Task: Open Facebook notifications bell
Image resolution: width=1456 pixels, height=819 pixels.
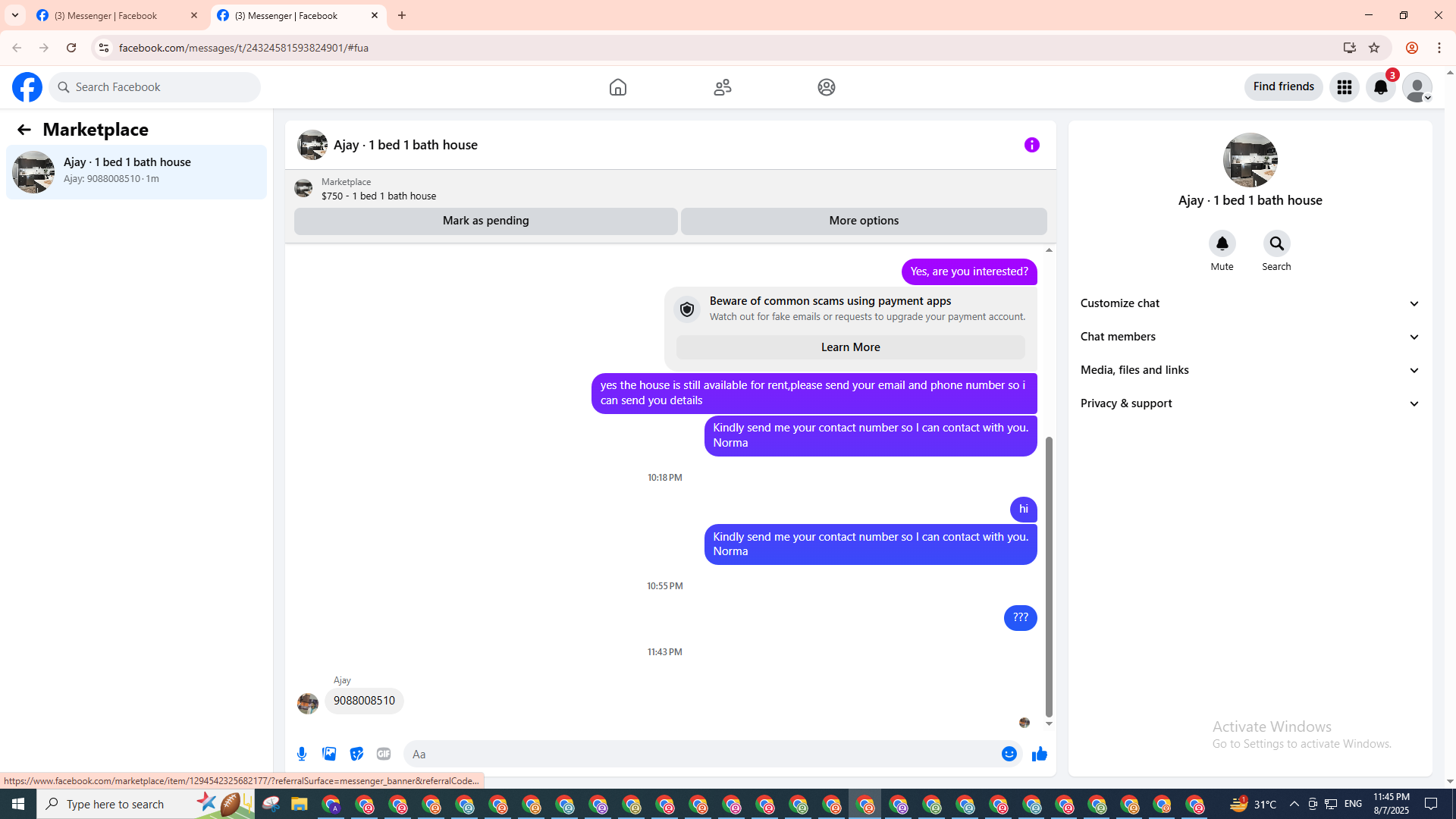Action: (x=1380, y=87)
